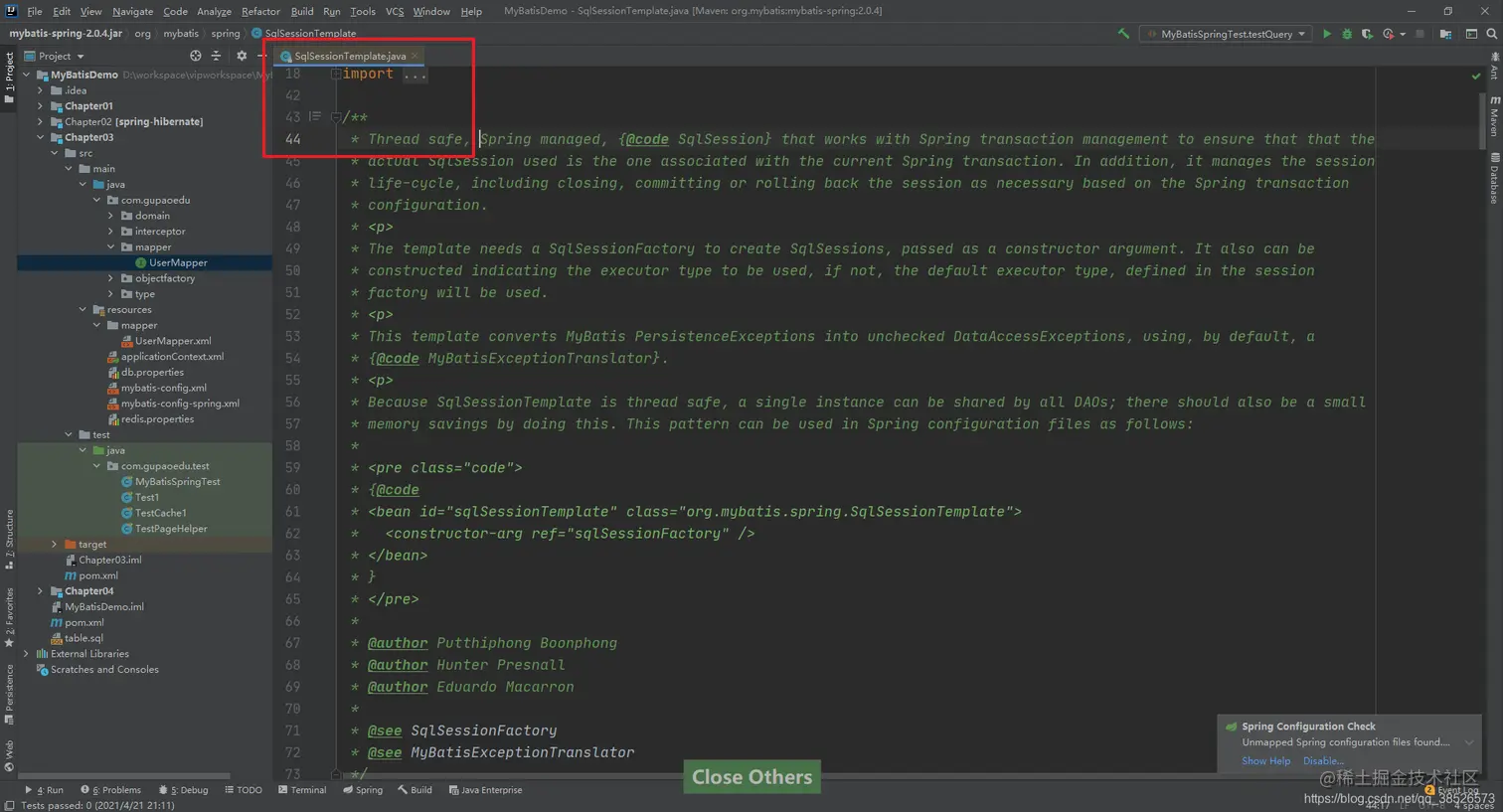
Task: Open the File menu
Action: click(35, 11)
